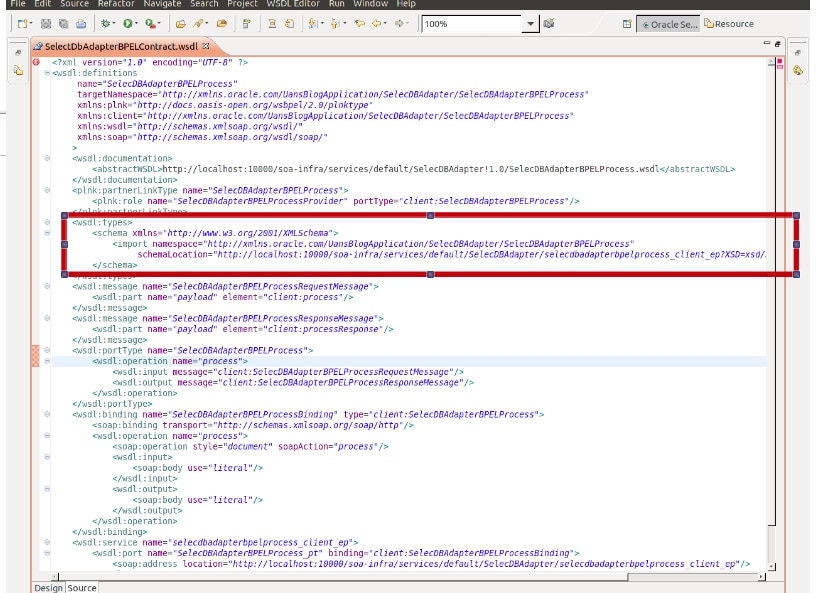This screenshot has width=817, height=593.
Task: Run the project using green play icon
Action: click(128, 23)
